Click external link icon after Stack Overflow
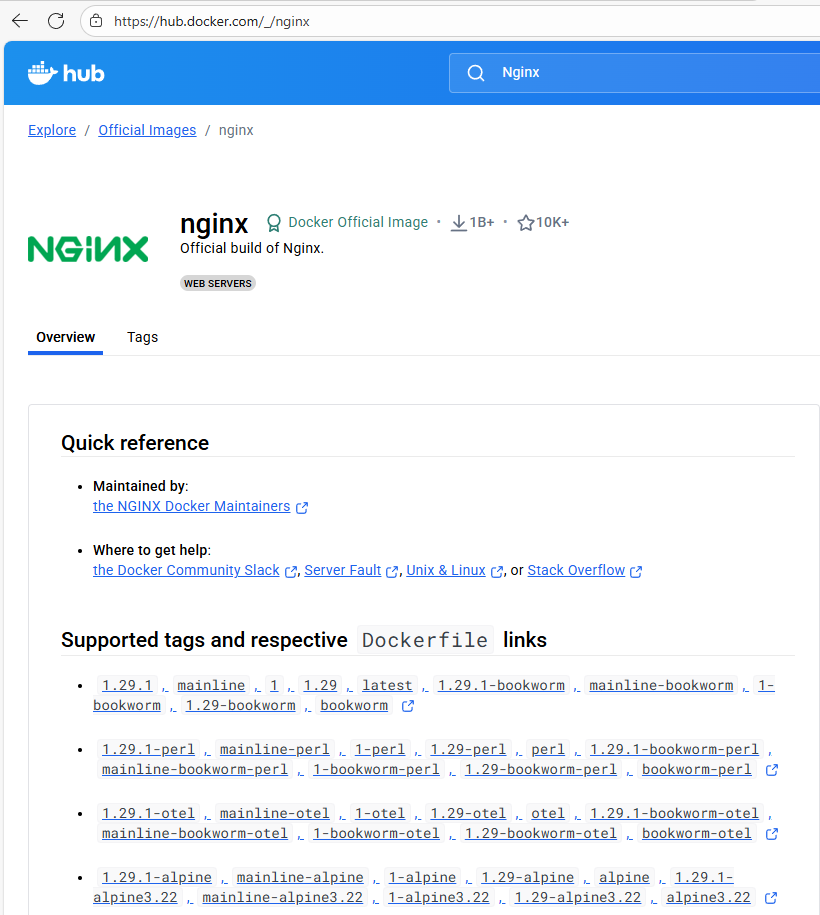The width and height of the screenshot is (820, 915). [x=636, y=571]
